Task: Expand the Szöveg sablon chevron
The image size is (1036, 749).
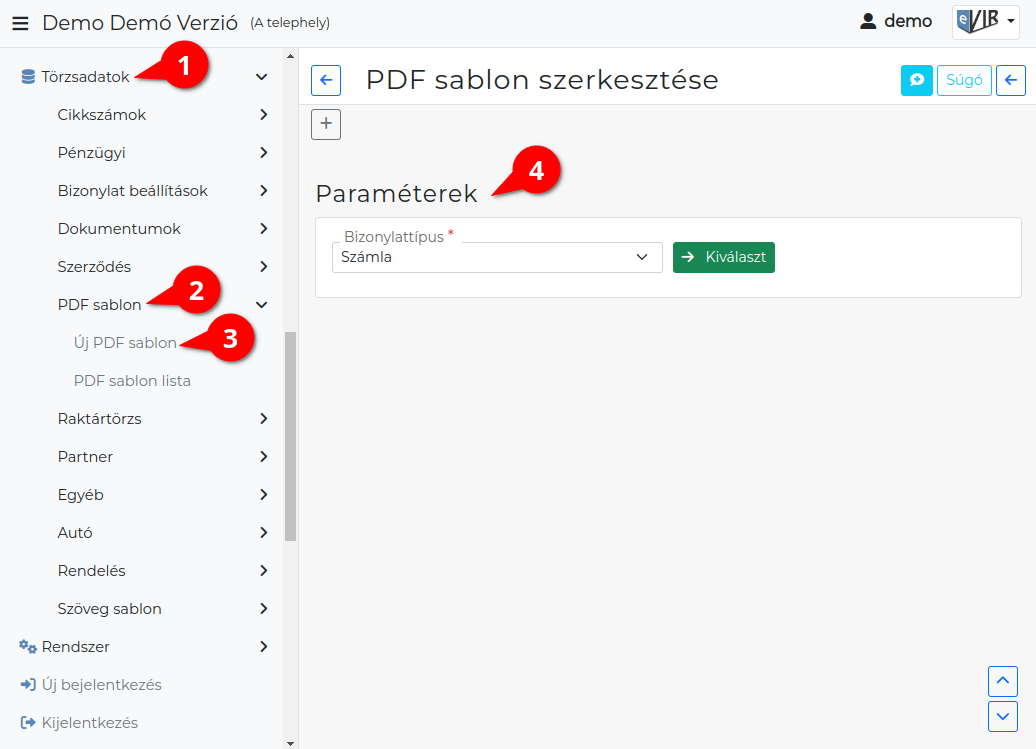Action: coord(264,609)
